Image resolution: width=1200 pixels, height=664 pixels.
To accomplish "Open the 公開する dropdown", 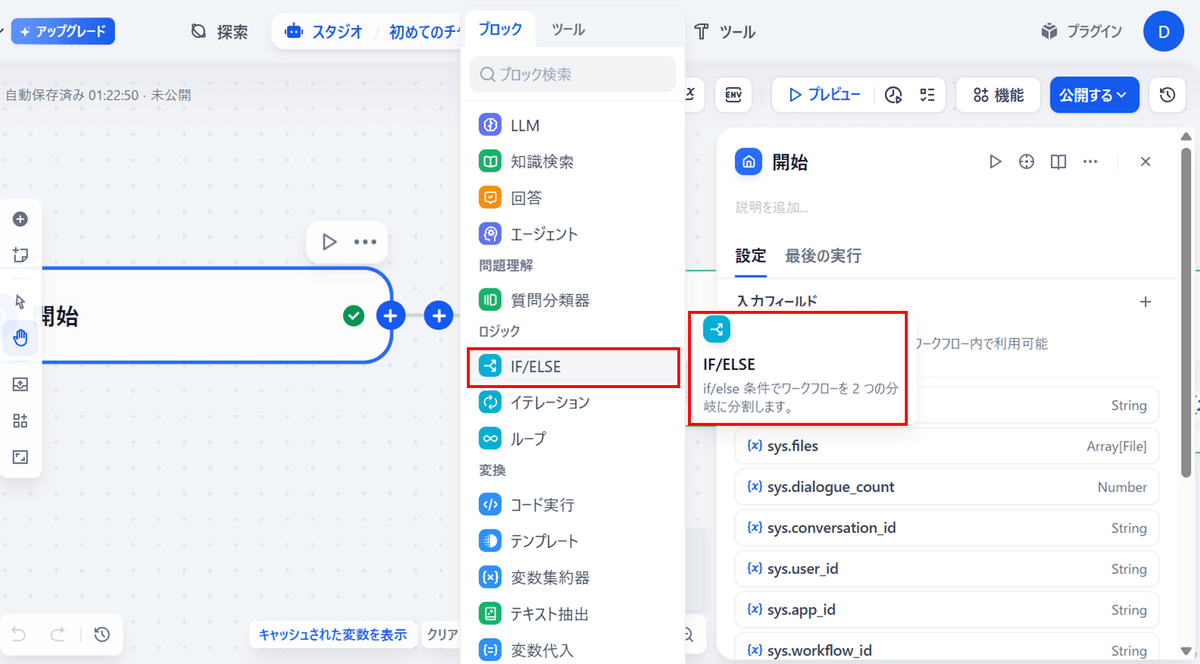I will [1094, 95].
